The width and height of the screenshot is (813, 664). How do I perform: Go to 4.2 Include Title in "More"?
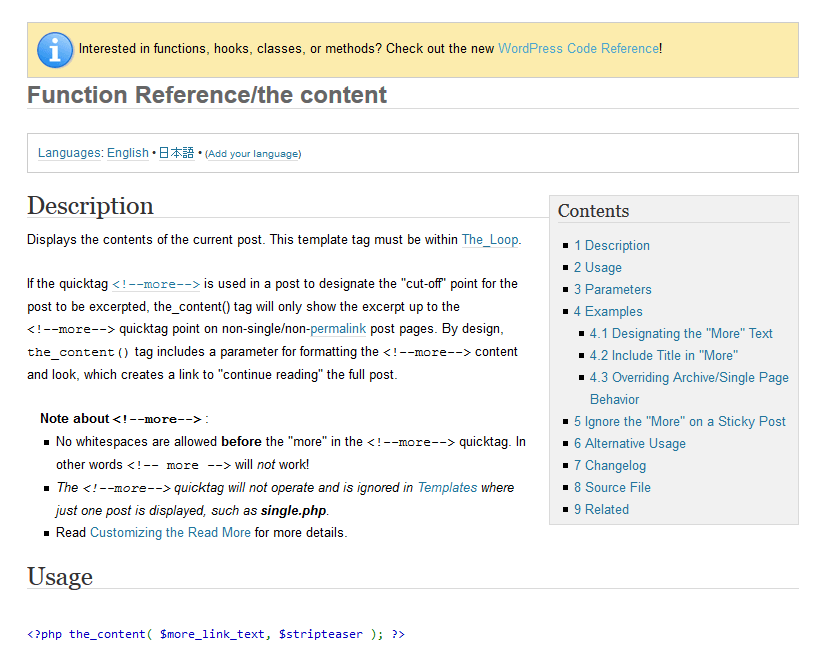pyautogui.click(x=664, y=356)
